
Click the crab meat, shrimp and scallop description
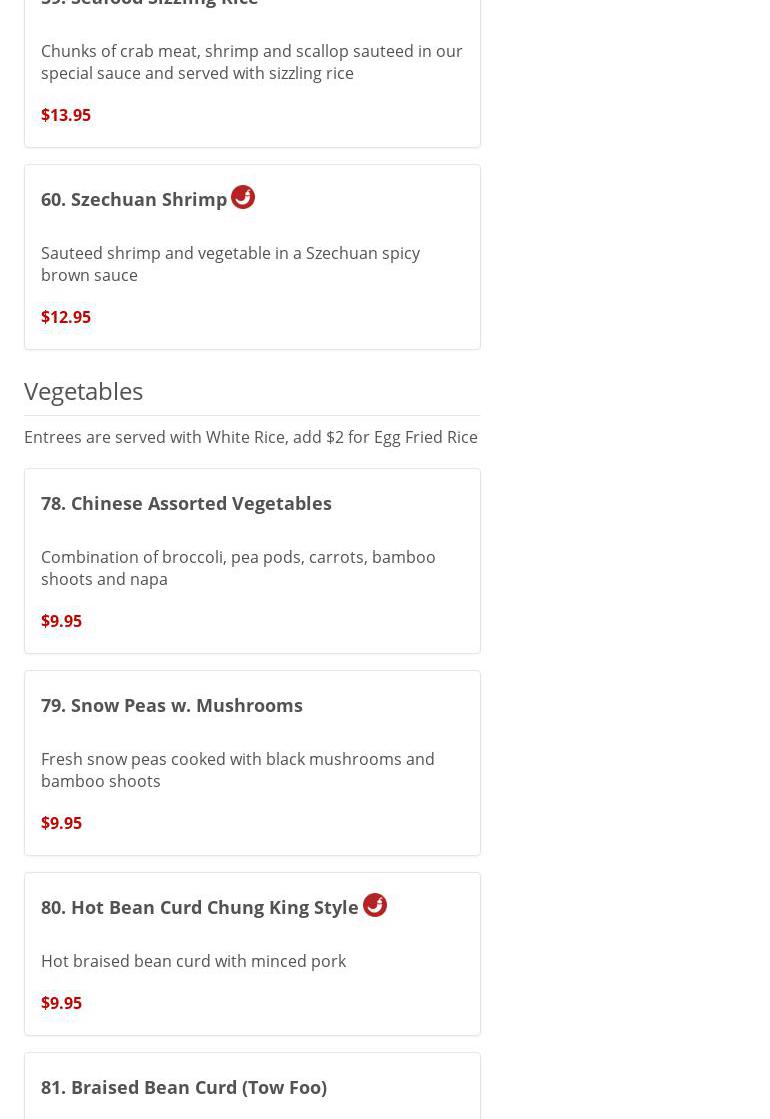coord(252,62)
